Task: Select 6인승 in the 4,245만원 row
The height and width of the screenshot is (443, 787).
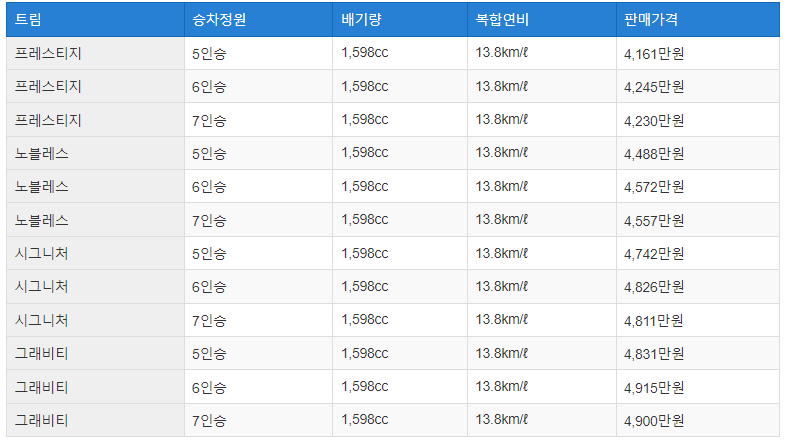Action: pyautogui.click(x=209, y=87)
